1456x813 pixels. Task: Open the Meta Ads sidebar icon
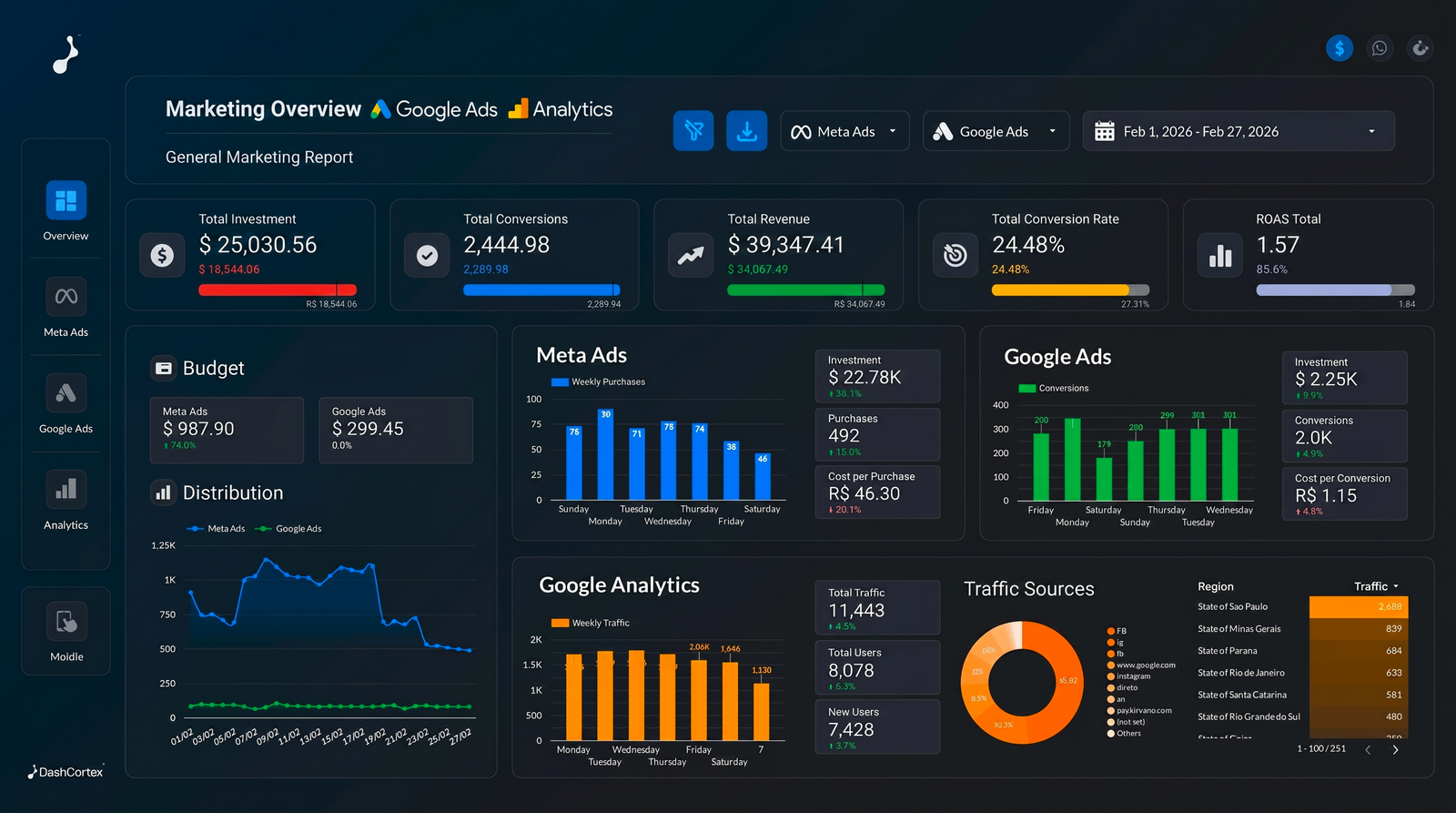tap(66, 297)
